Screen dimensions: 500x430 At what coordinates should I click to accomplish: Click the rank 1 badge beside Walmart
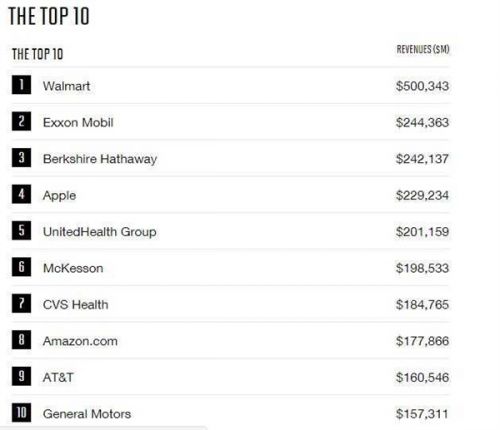[x=21, y=85]
